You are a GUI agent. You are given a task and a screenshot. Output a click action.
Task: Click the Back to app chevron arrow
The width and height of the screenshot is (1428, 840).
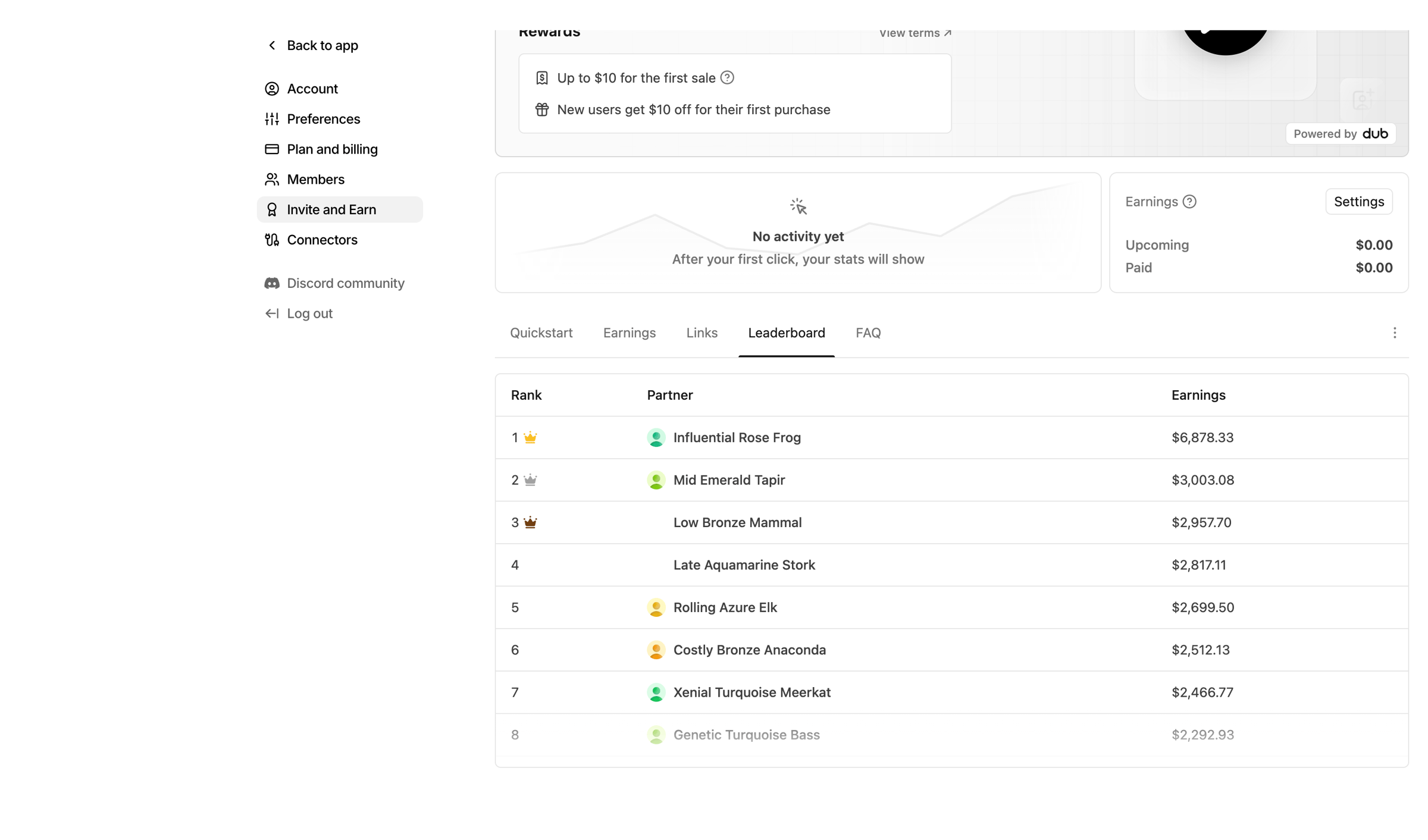pyautogui.click(x=272, y=45)
